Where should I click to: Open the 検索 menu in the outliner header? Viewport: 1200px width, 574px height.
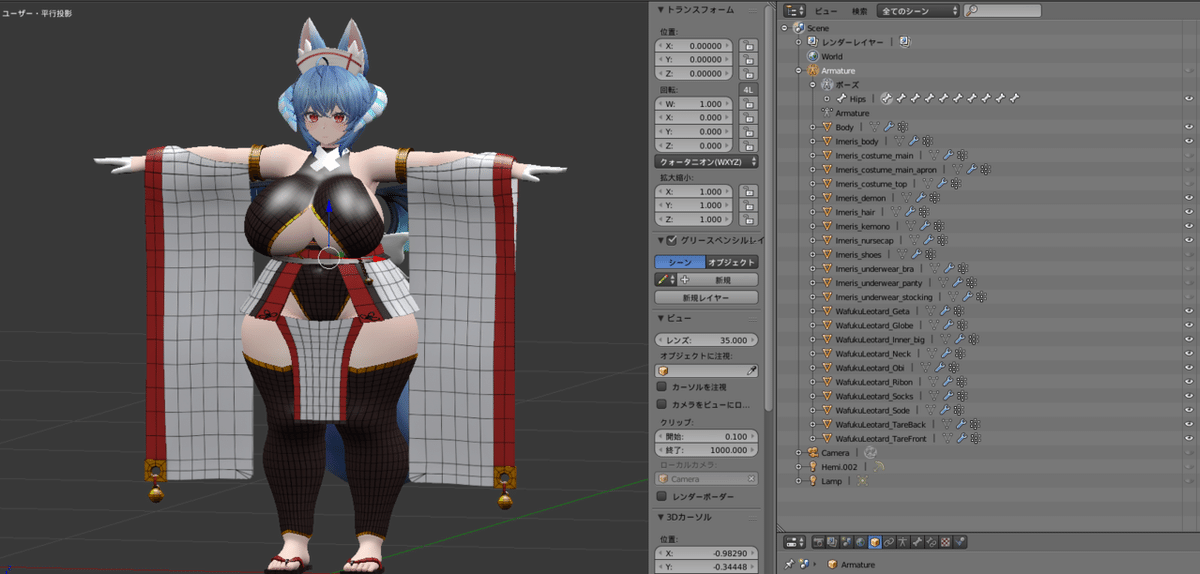click(x=860, y=10)
